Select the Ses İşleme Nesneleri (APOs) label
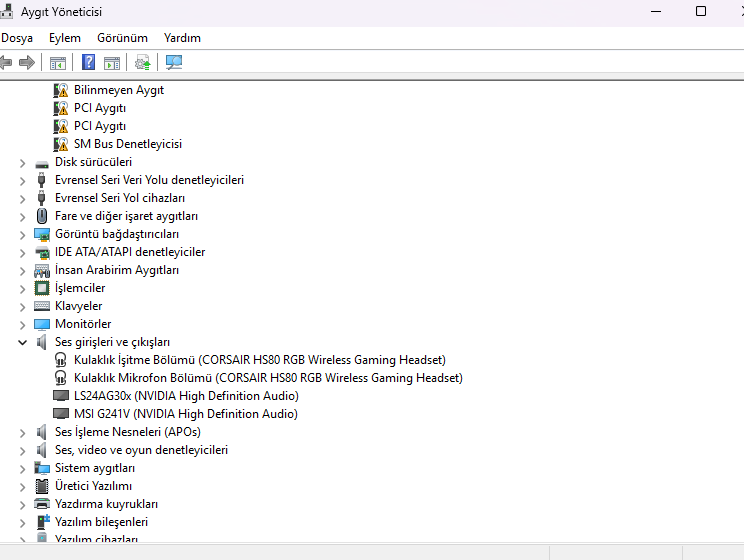 (128, 432)
